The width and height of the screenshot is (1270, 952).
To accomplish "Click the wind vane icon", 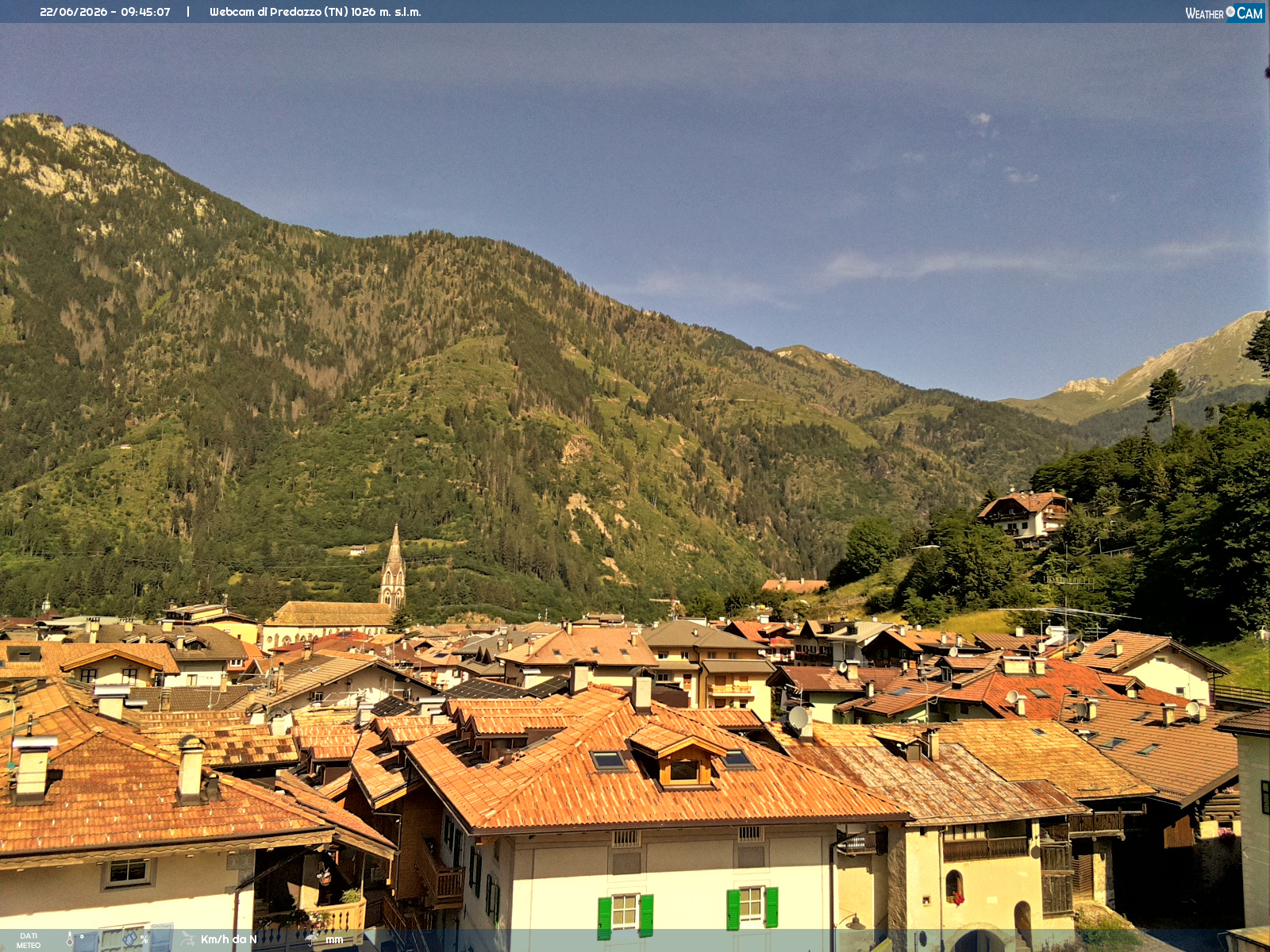I will 187,939.
